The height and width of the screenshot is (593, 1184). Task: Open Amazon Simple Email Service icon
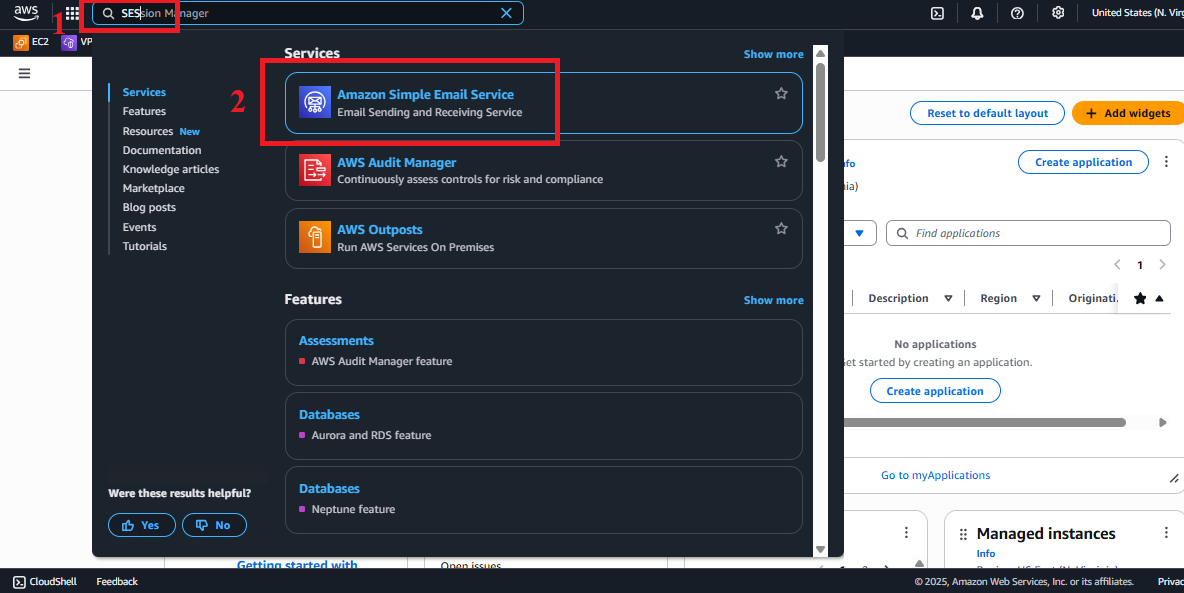pos(315,102)
